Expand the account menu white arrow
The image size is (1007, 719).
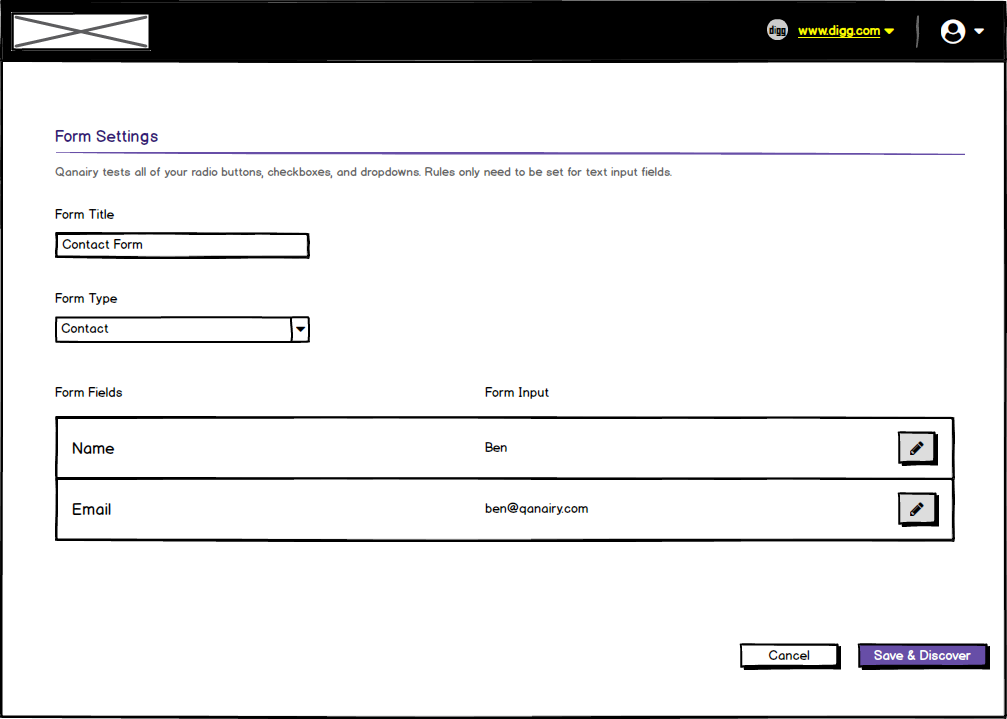click(x=979, y=31)
